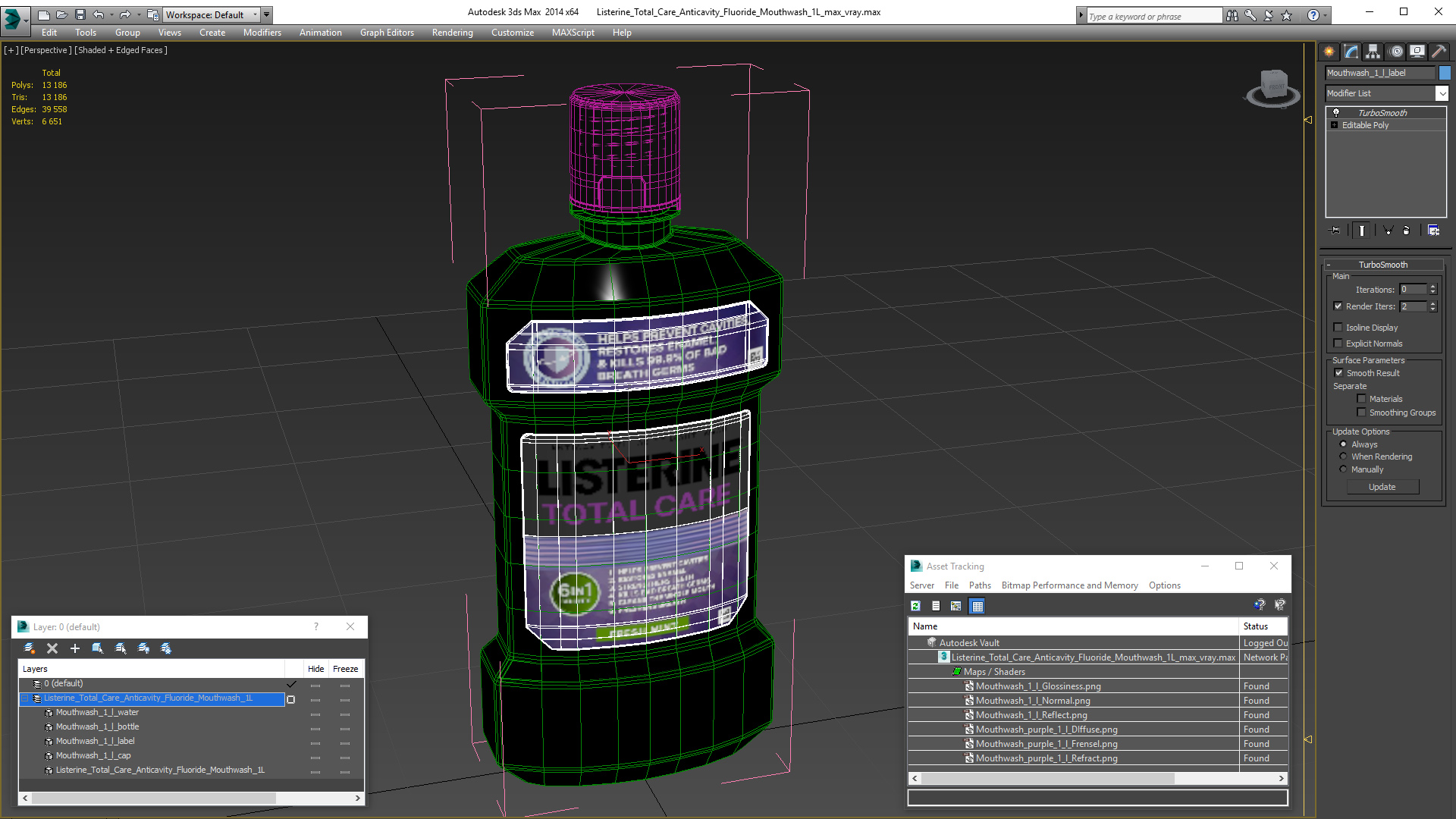Click the Update button

1382,487
